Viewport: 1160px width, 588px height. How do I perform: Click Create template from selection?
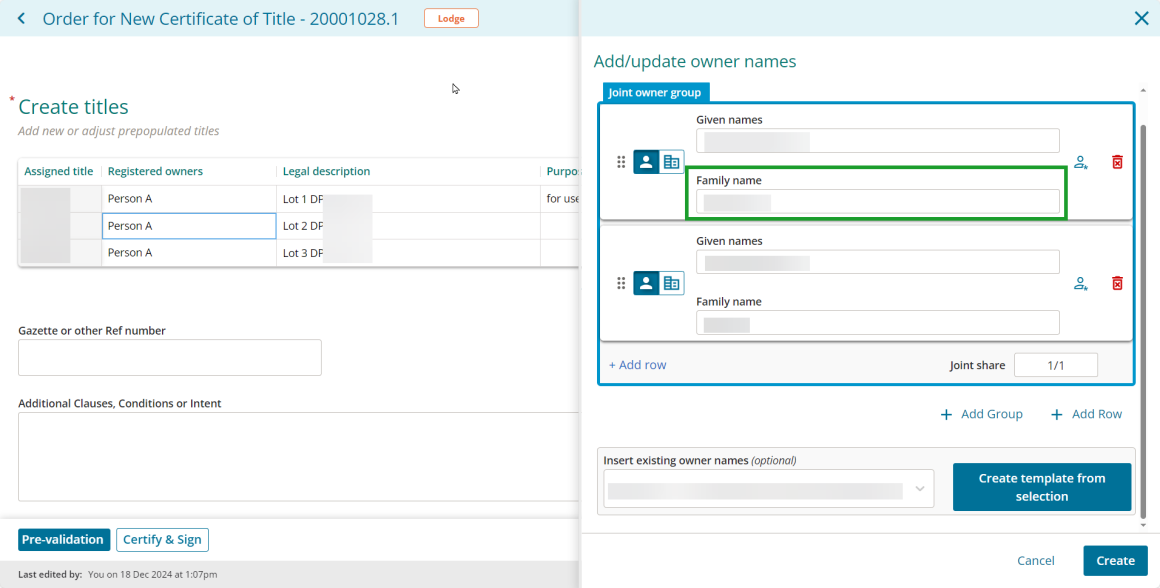point(1042,487)
